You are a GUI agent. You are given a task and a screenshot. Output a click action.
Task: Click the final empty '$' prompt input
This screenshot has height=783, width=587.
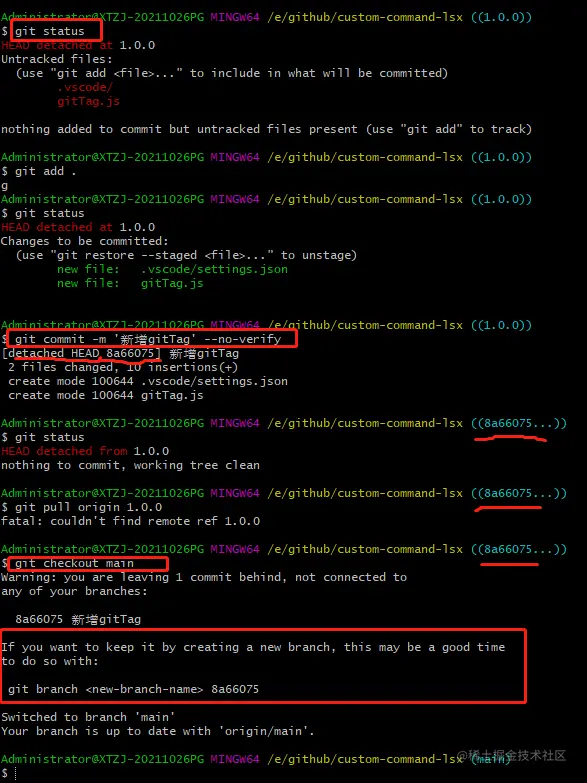click(x=15, y=773)
